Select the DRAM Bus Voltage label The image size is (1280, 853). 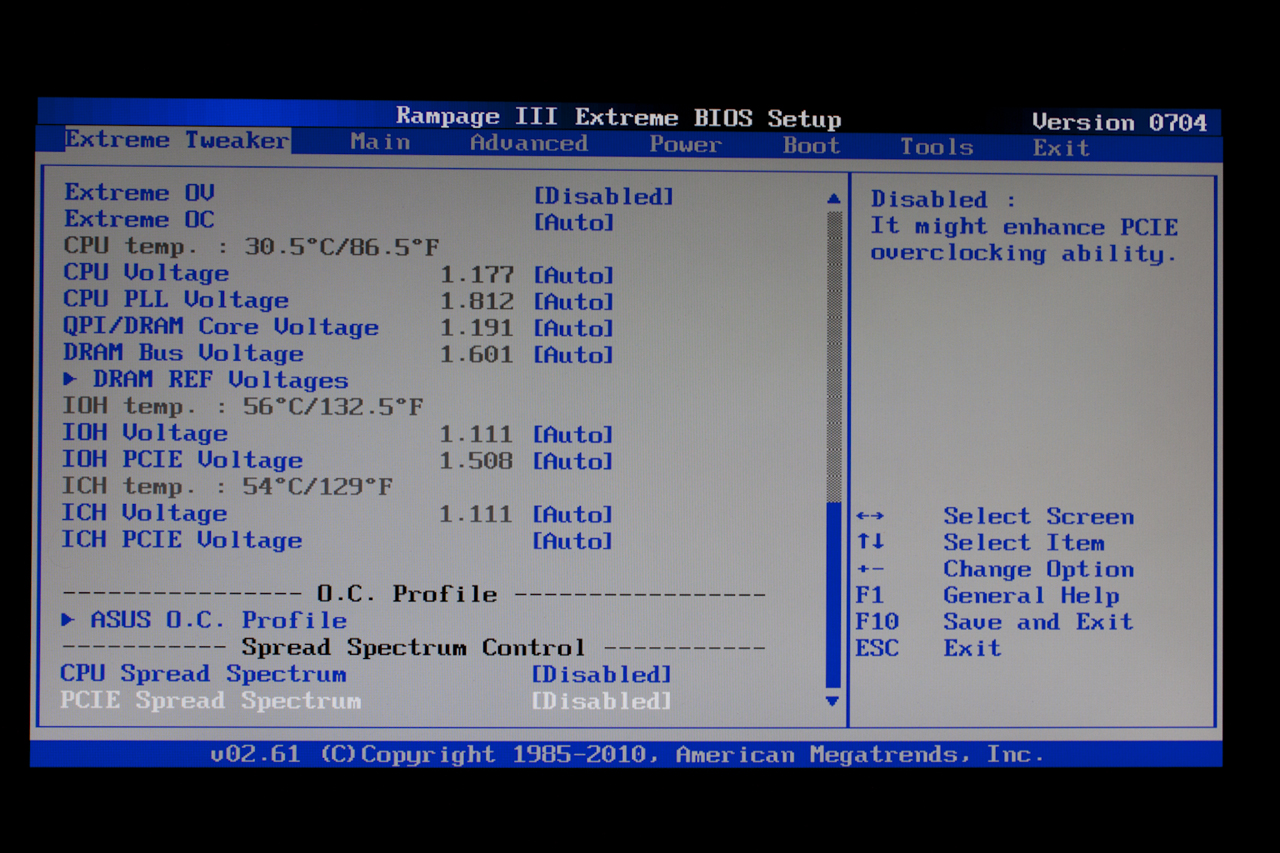(183, 353)
